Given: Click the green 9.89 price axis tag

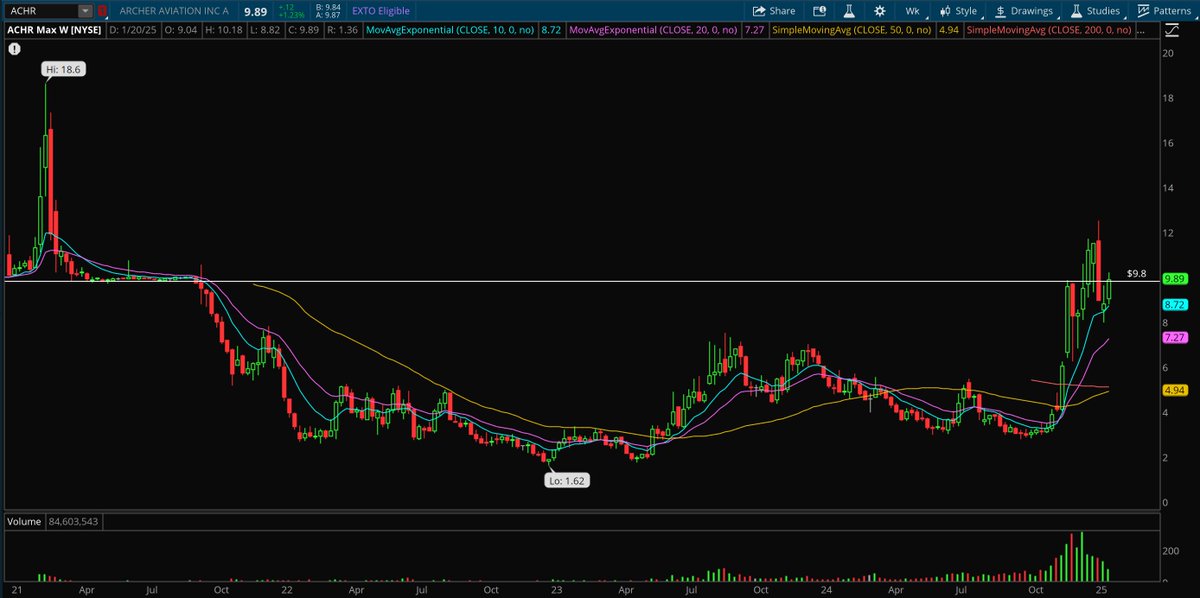Looking at the screenshot, I should coord(1173,278).
